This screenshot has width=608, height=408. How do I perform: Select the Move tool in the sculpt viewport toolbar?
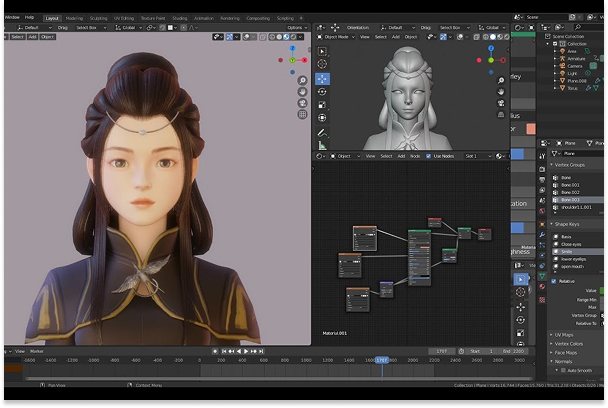[x=323, y=78]
